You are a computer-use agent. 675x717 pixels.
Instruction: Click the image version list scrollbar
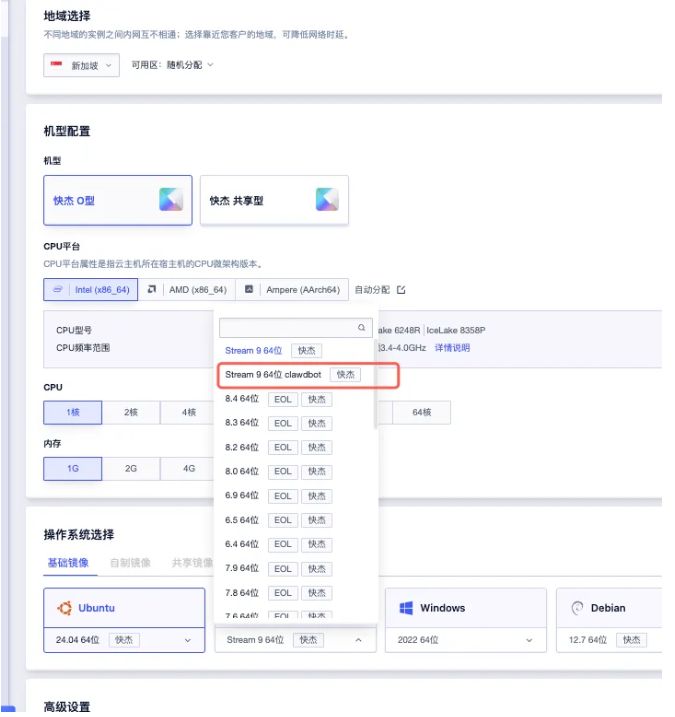tap(375, 384)
